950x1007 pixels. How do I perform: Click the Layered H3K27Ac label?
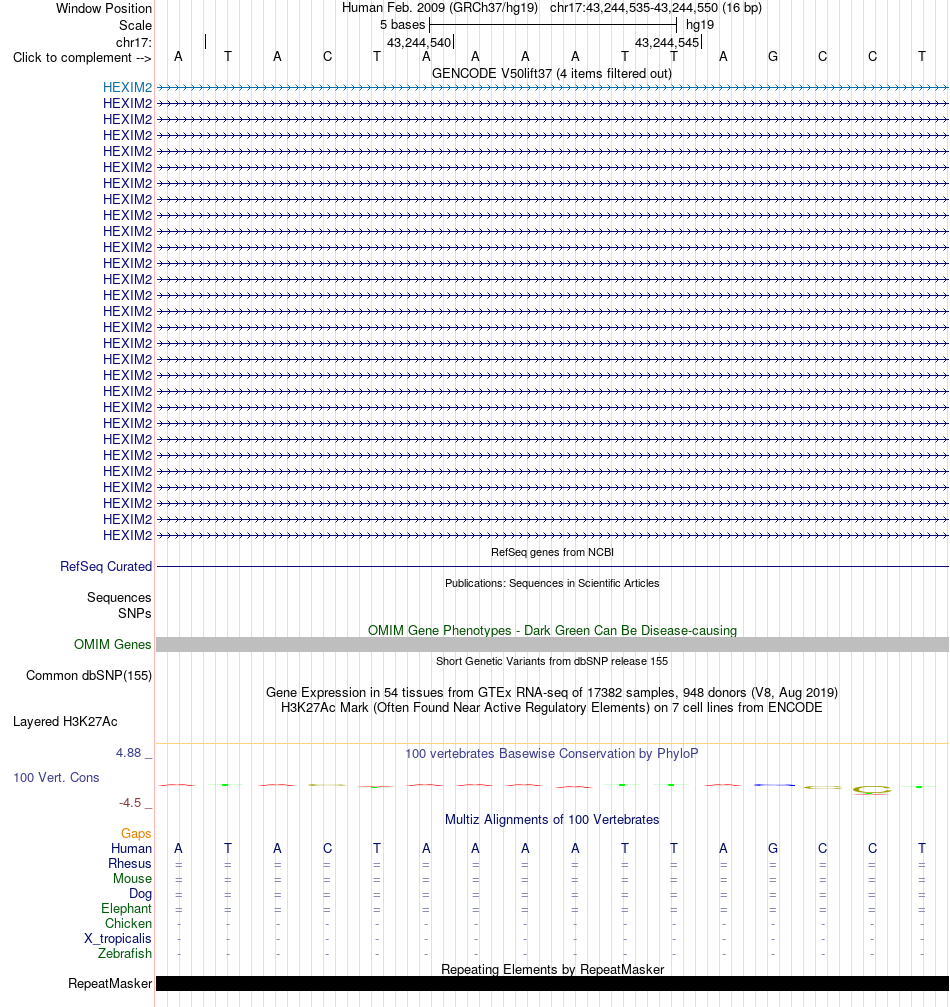(65, 722)
